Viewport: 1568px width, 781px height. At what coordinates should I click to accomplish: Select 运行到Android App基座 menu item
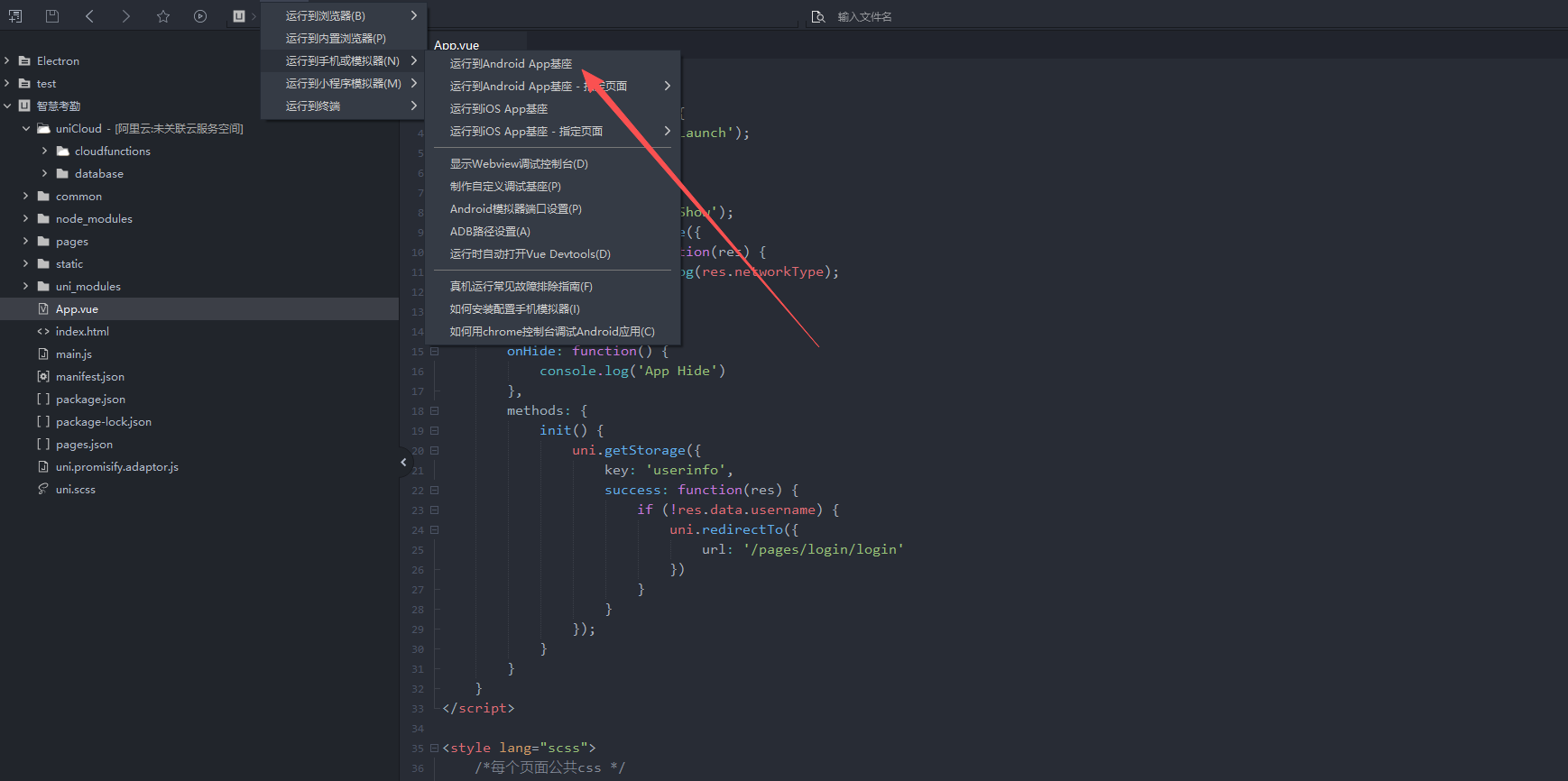(x=511, y=64)
